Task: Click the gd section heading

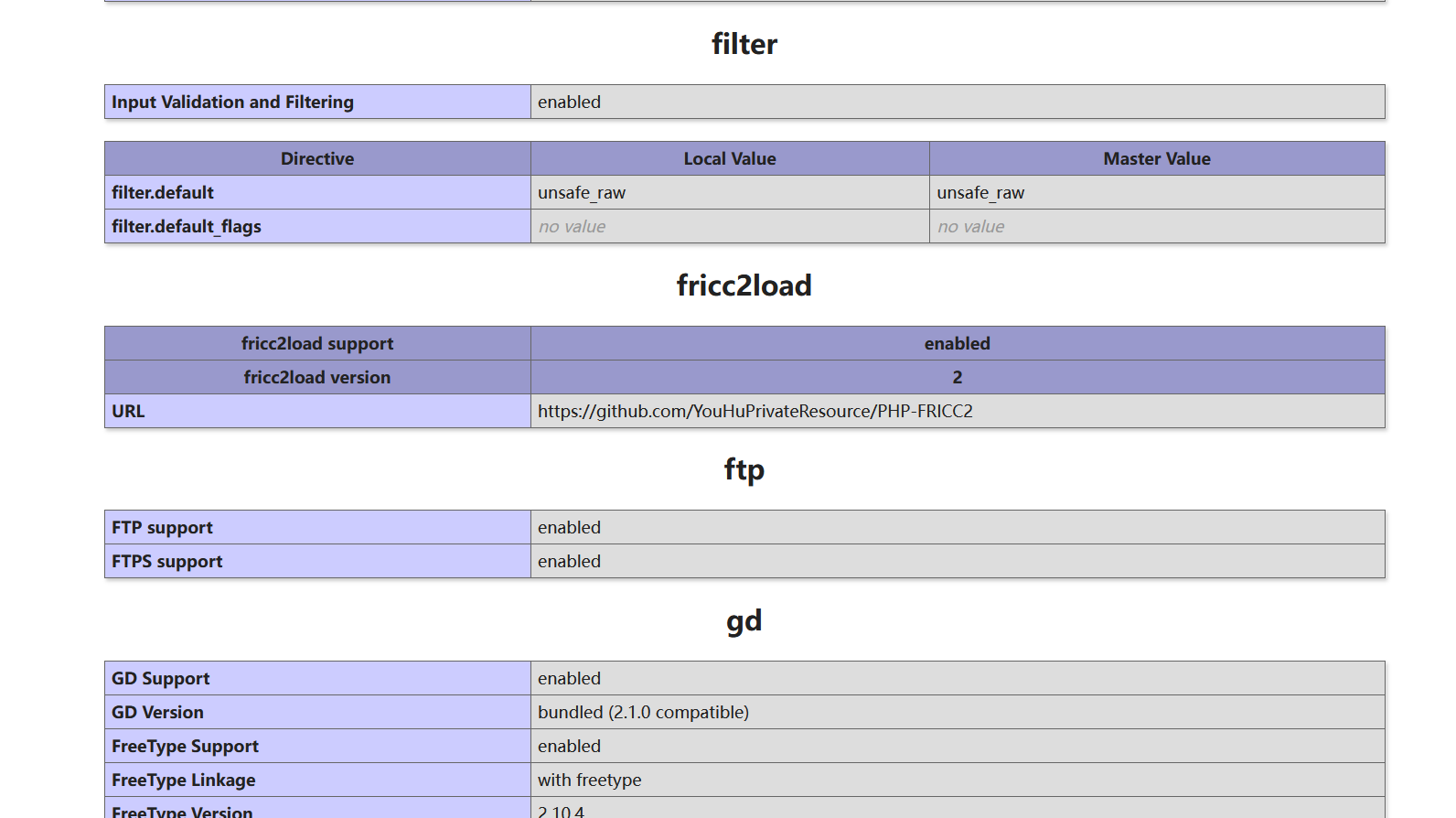Action: 744,621
